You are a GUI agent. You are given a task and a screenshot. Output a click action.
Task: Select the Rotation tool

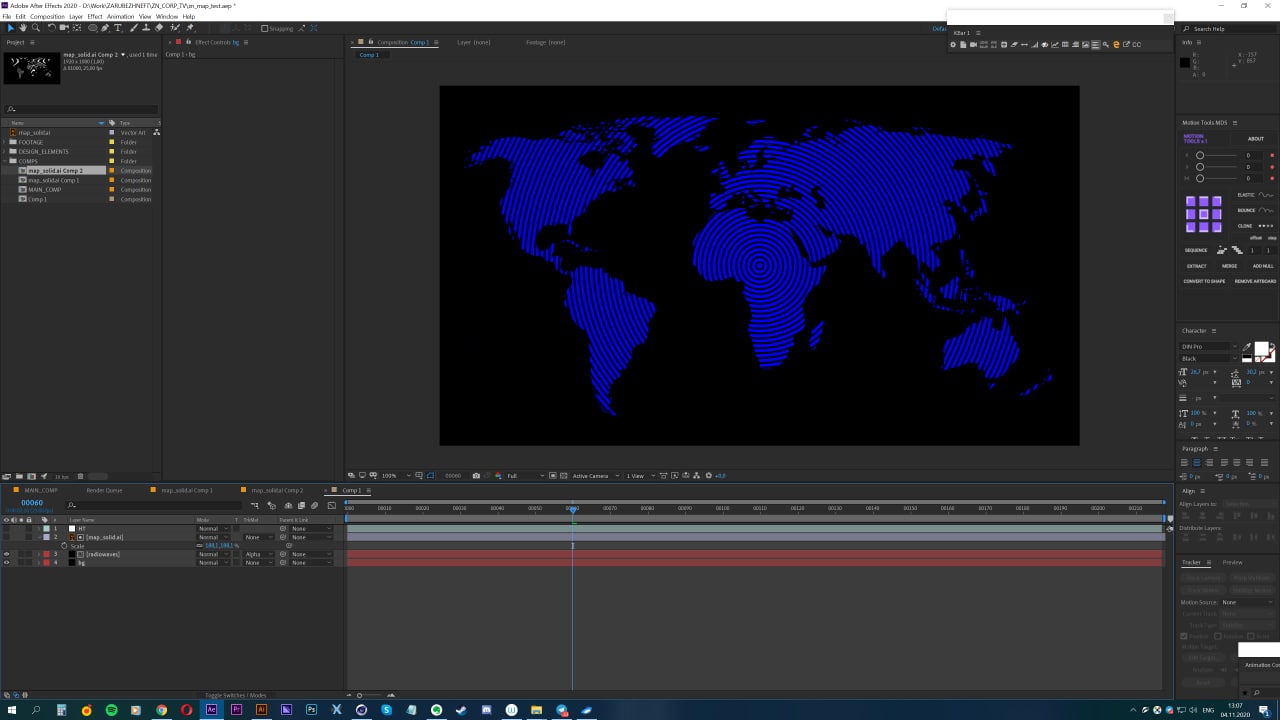[x=51, y=28]
